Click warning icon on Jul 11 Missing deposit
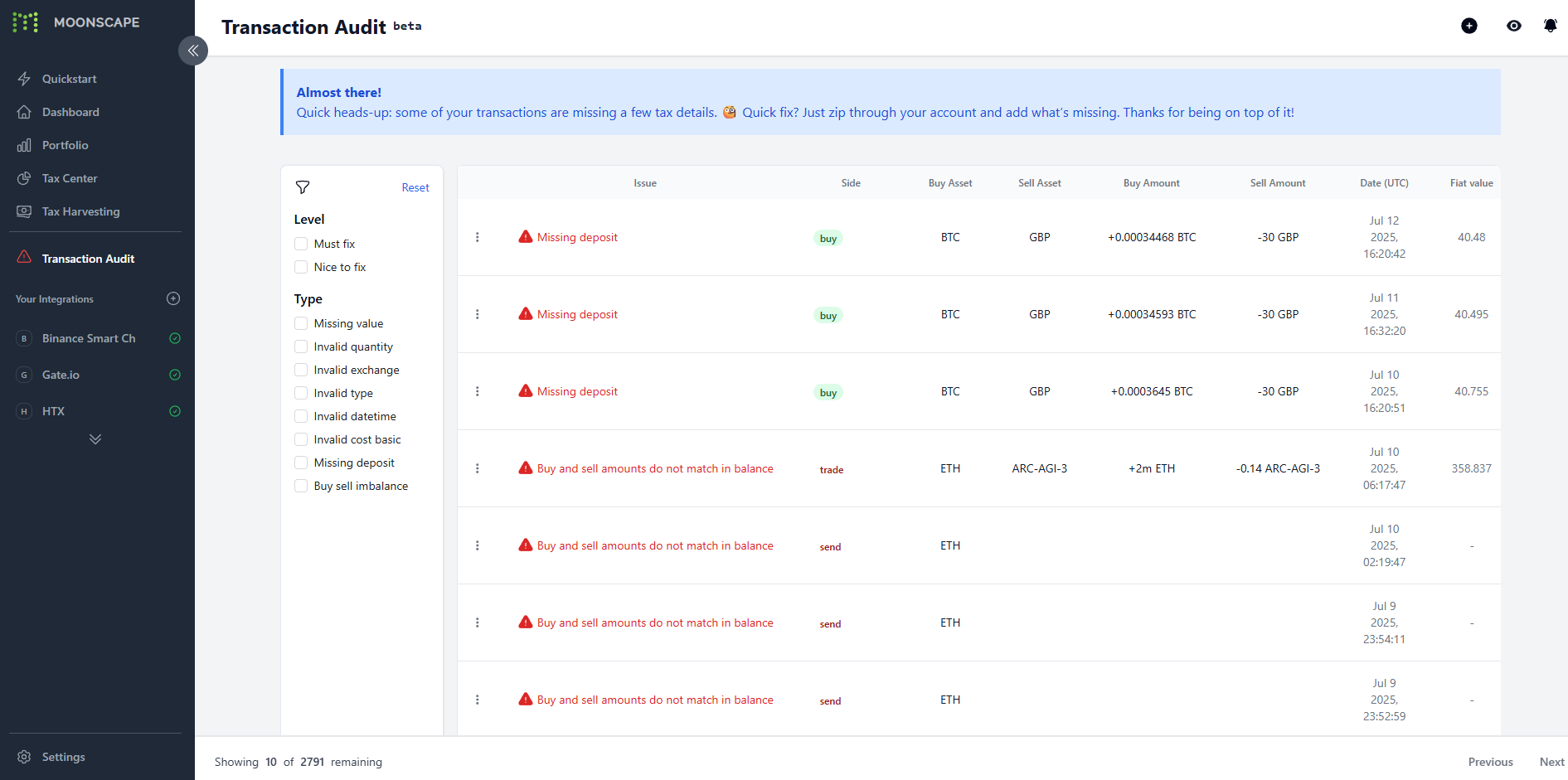Image resolution: width=1568 pixels, height=780 pixels. click(x=526, y=314)
